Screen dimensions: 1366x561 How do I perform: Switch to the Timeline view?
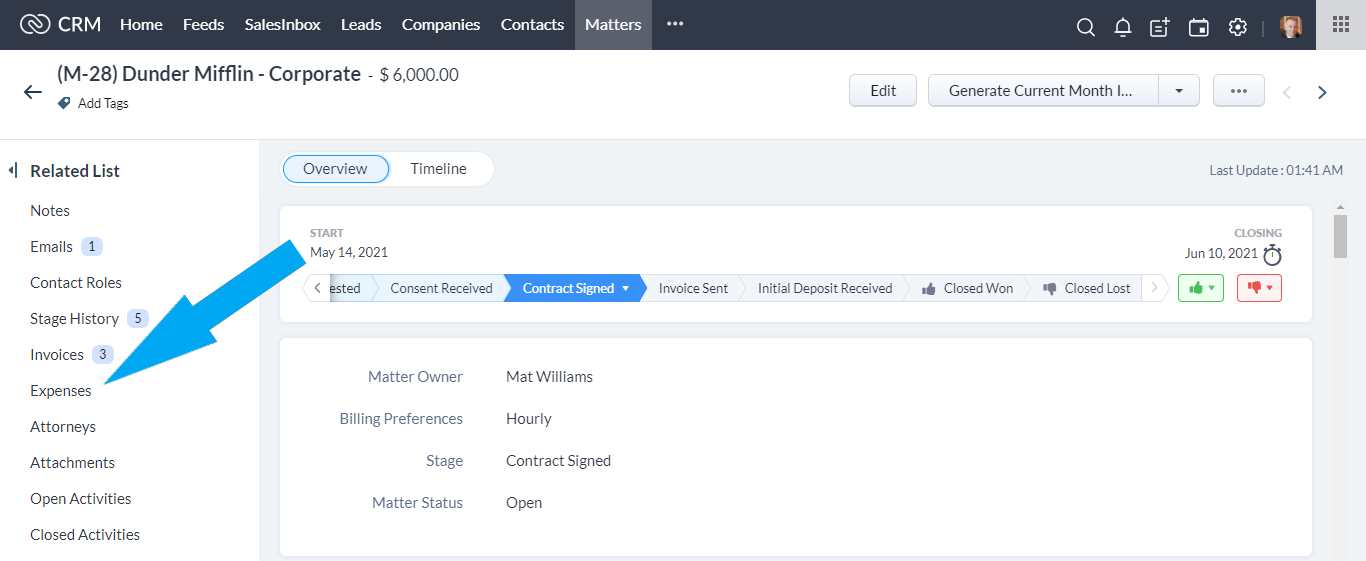[x=438, y=169]
